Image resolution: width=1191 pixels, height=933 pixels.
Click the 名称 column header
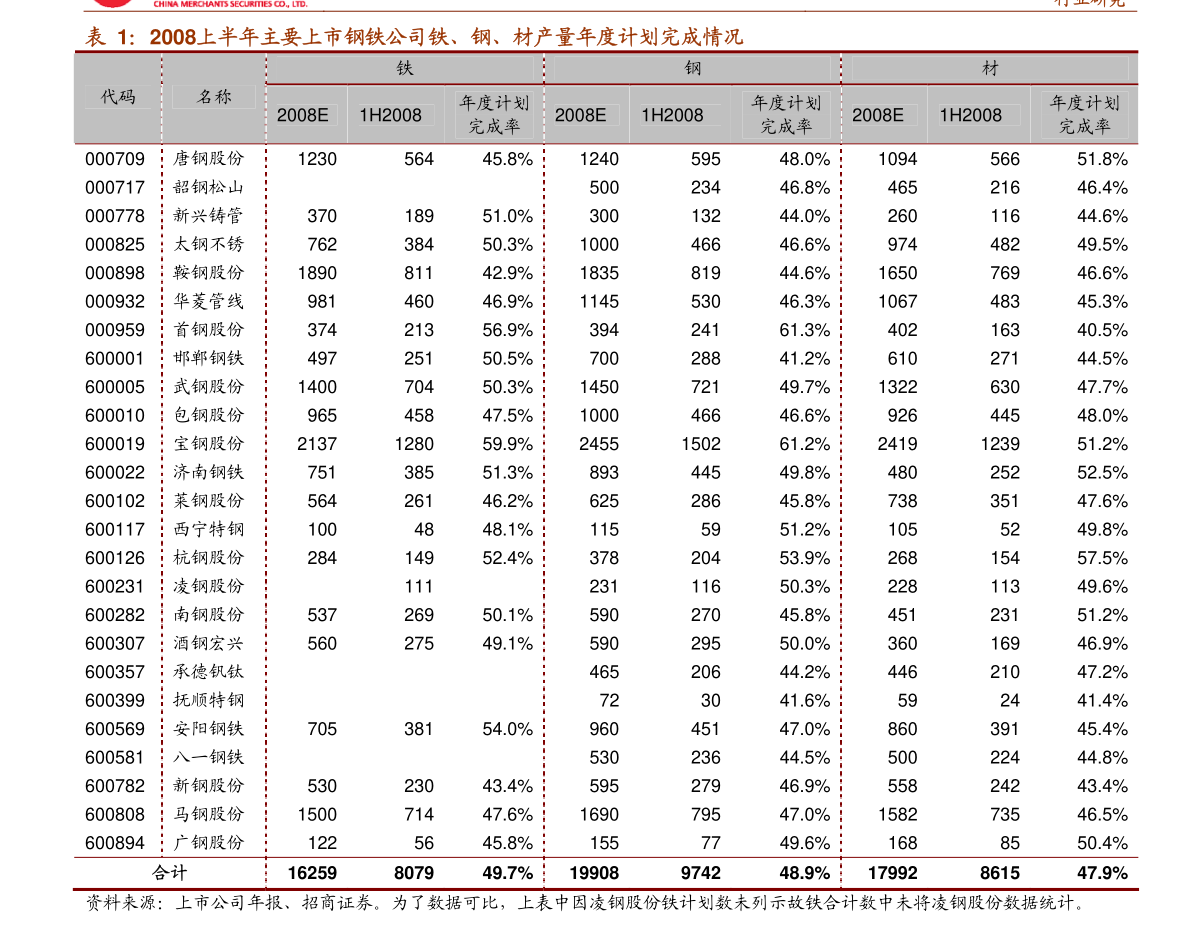[214, 97]
